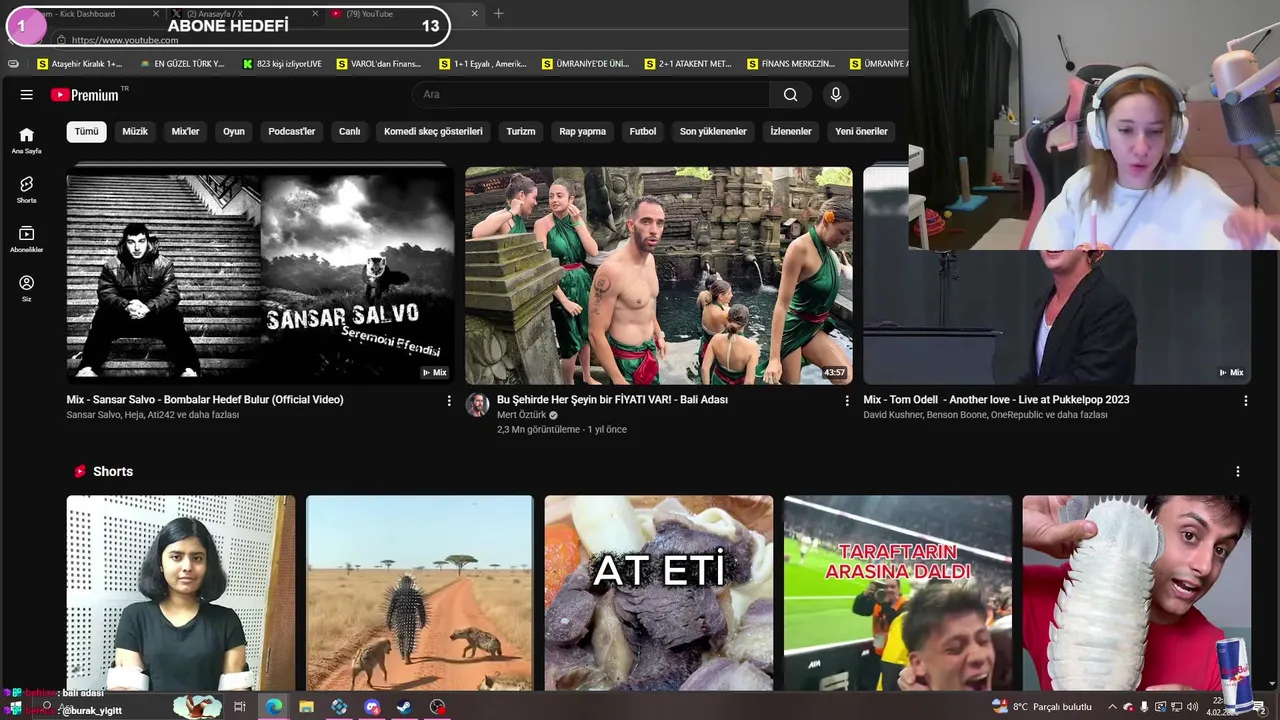The height and width of the screenshot is (720, 1280).
Task: Open the EN GÜZEL TÜRK Y... bookmark
Action: (183, 64)
